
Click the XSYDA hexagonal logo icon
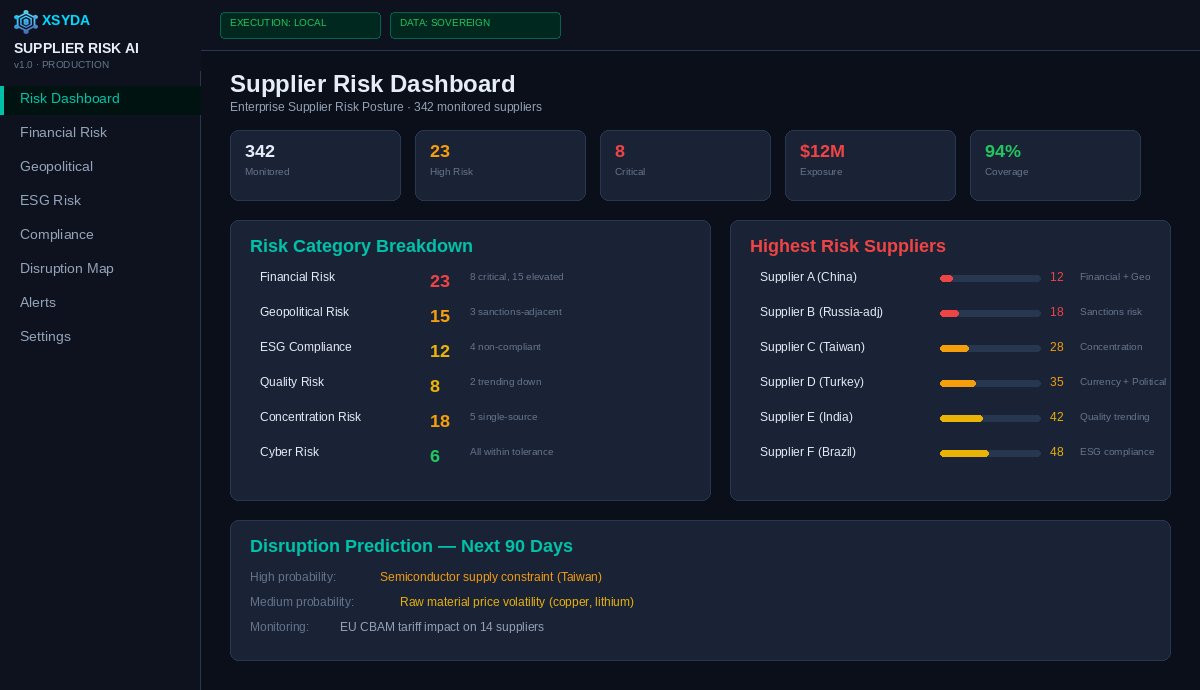coord(25,21)
